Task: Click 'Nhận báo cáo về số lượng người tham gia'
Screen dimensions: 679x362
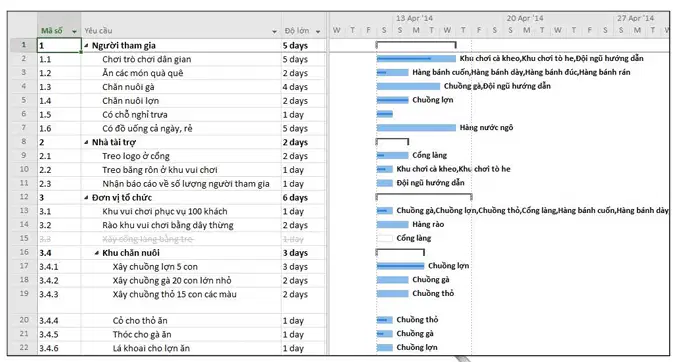Action: (x=186, y=184)
